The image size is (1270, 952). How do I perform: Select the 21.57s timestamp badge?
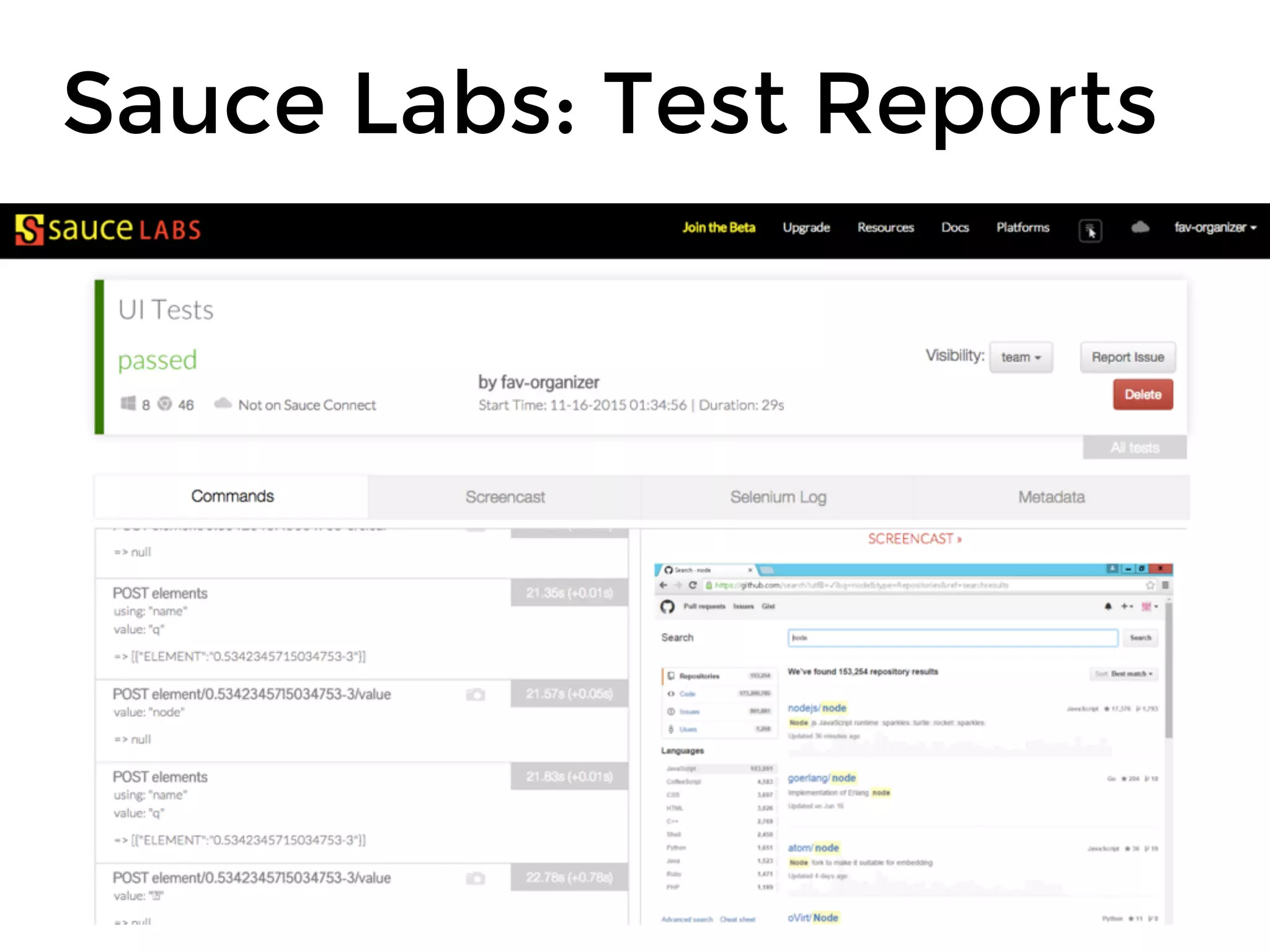pyautogui.click(x=569, y=694)
